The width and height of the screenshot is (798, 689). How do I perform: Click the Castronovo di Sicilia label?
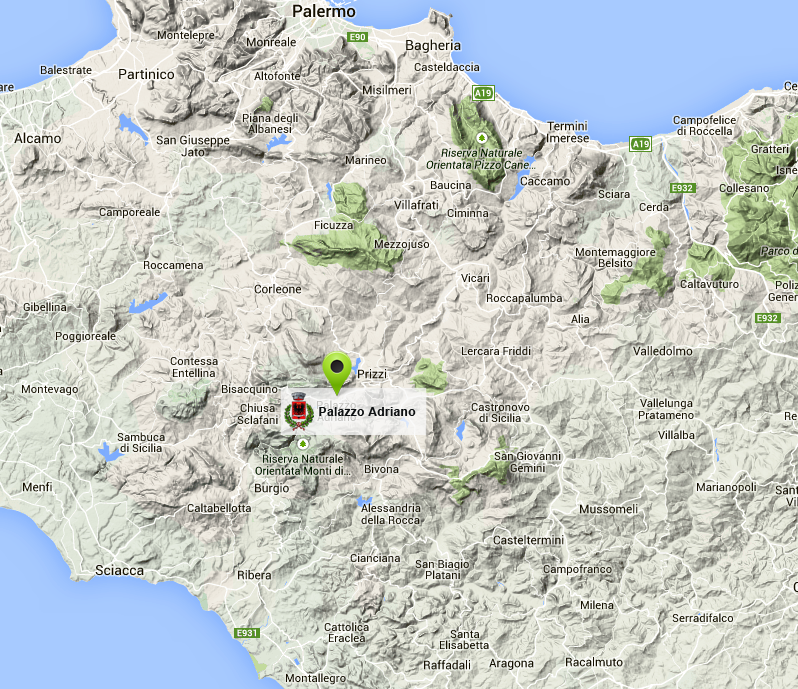[x=500, y=413]
